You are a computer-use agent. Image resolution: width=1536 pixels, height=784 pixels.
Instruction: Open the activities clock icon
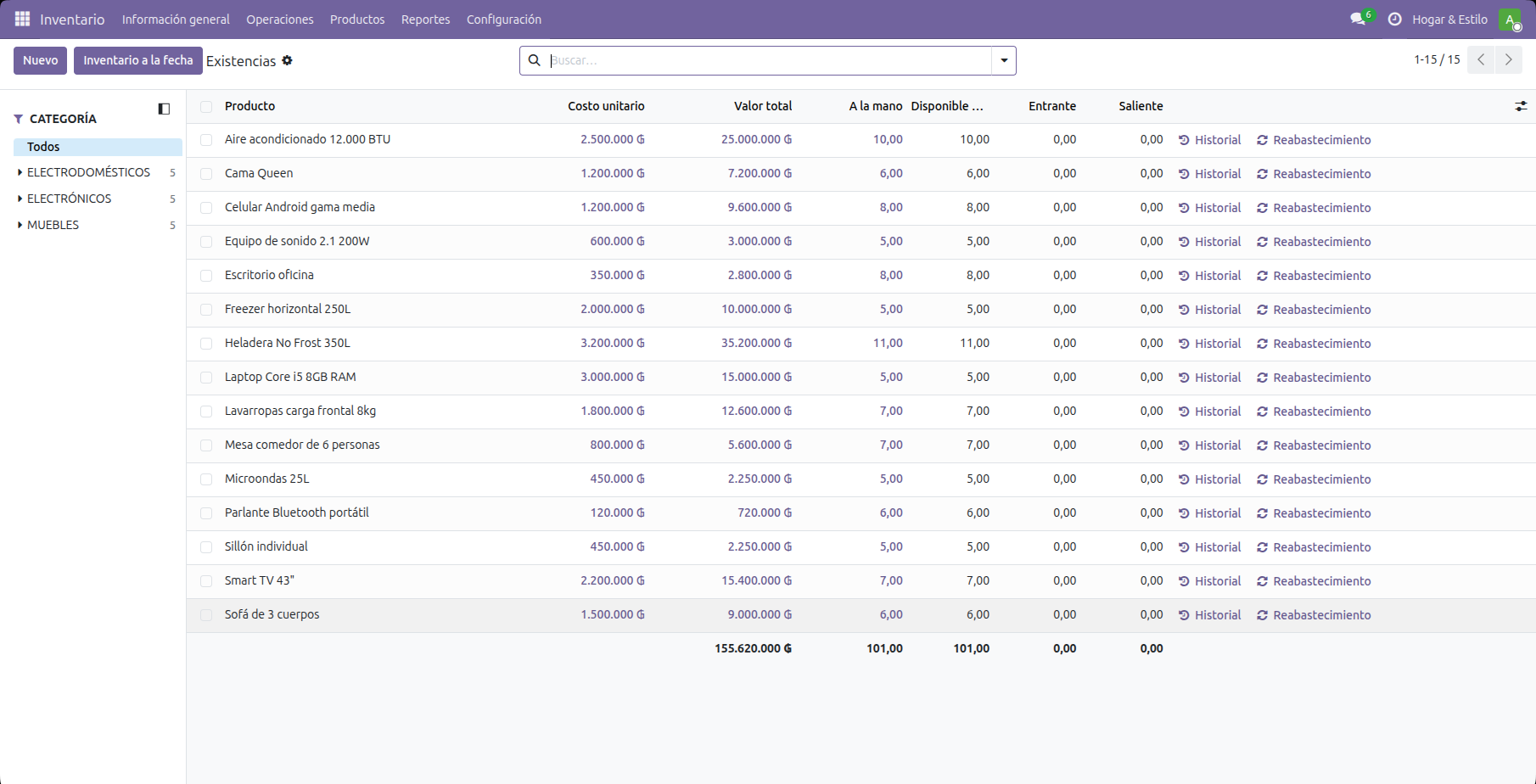(x=1394, y=19)
